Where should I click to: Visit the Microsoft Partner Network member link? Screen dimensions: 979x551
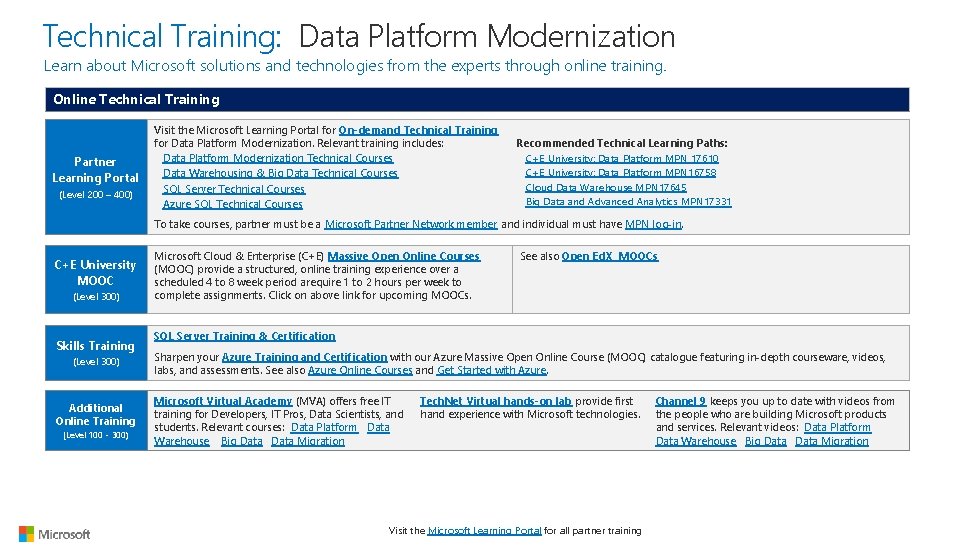[x=411, y=224]
